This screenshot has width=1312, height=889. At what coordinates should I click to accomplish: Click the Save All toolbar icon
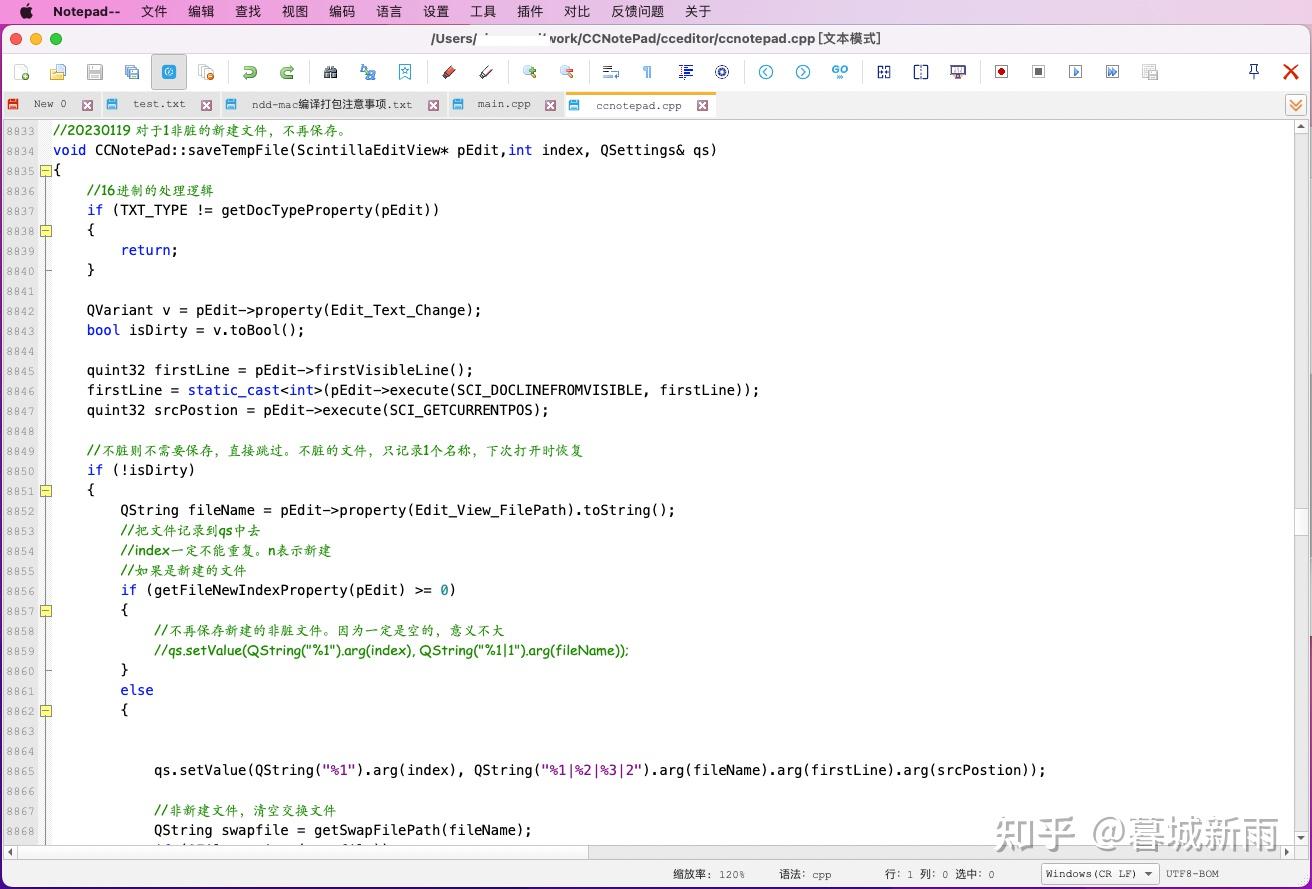(131, 72)
